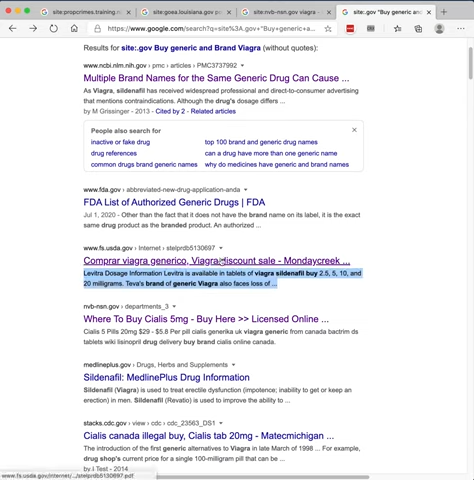Search 'drug references' suggestion
The width and height of the screenshot is (474, 480).
pos(114,153)
